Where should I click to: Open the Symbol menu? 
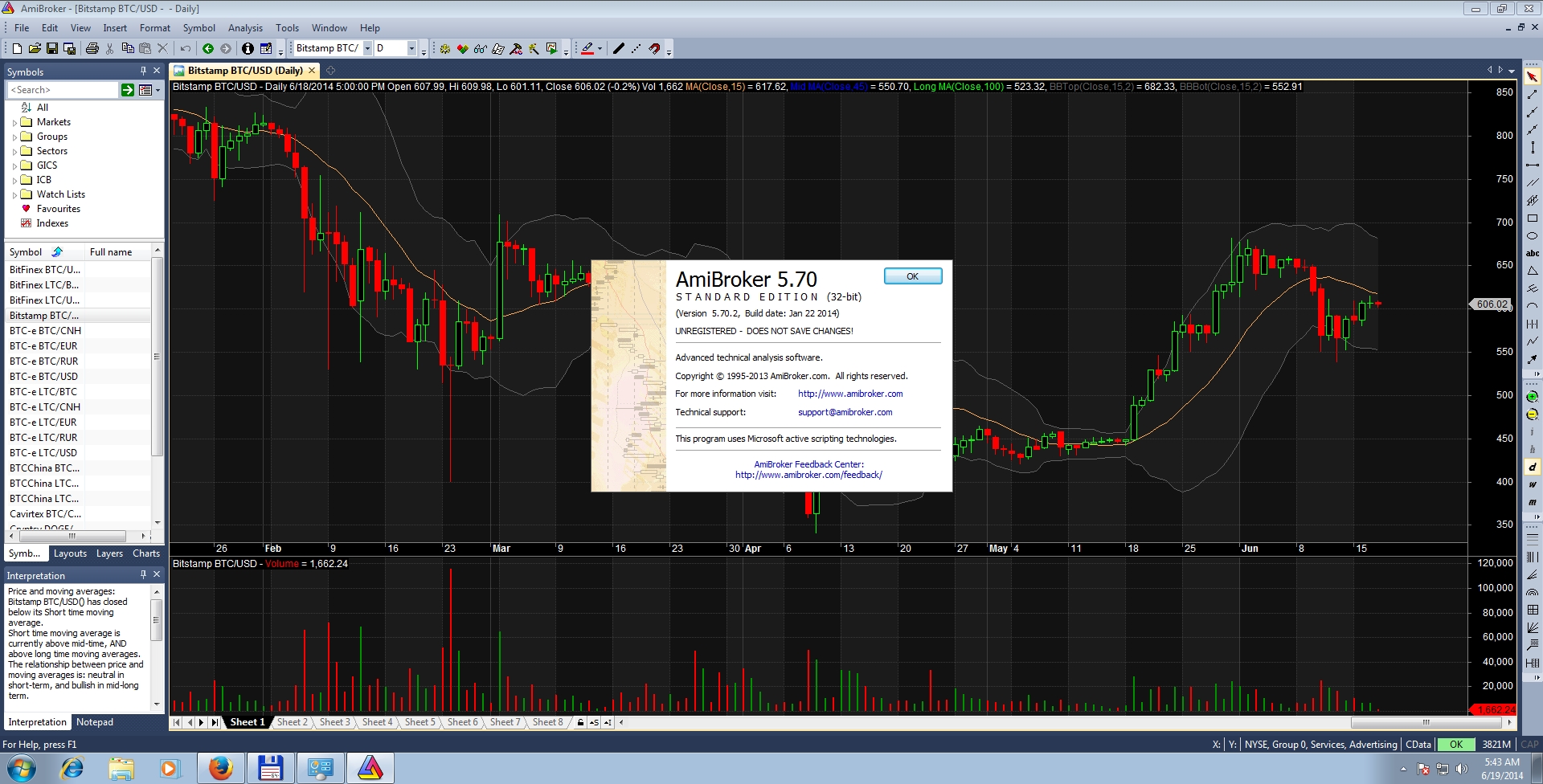click(x=199, y=28)
